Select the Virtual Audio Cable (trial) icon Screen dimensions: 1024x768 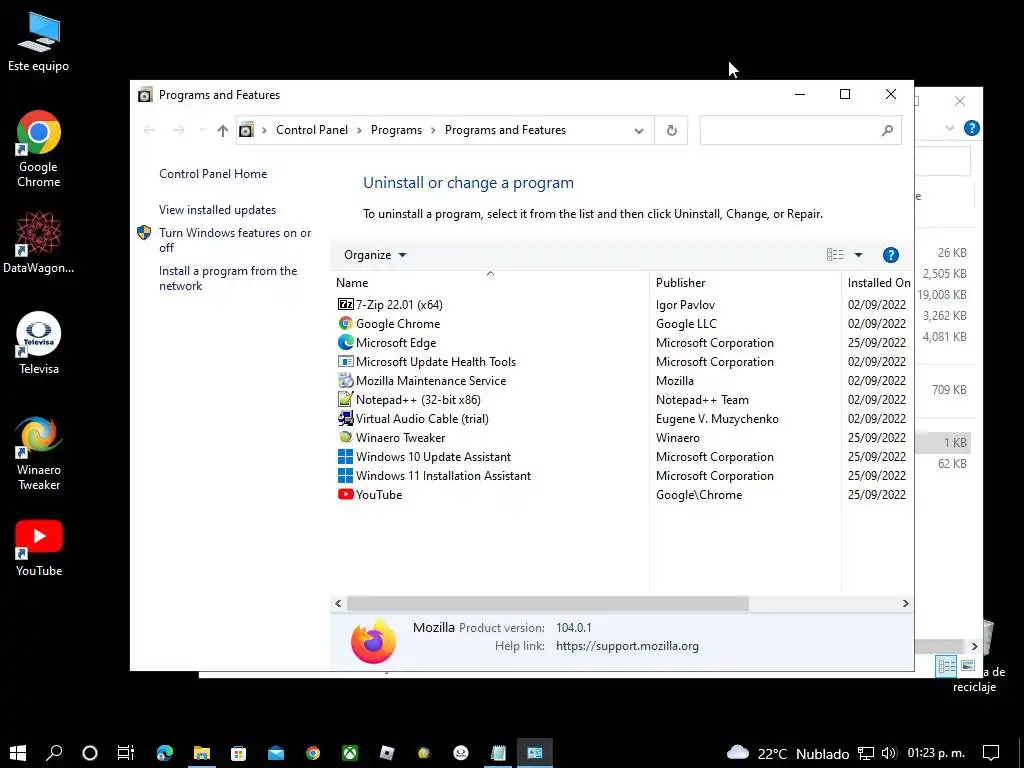tap(345, 418)
